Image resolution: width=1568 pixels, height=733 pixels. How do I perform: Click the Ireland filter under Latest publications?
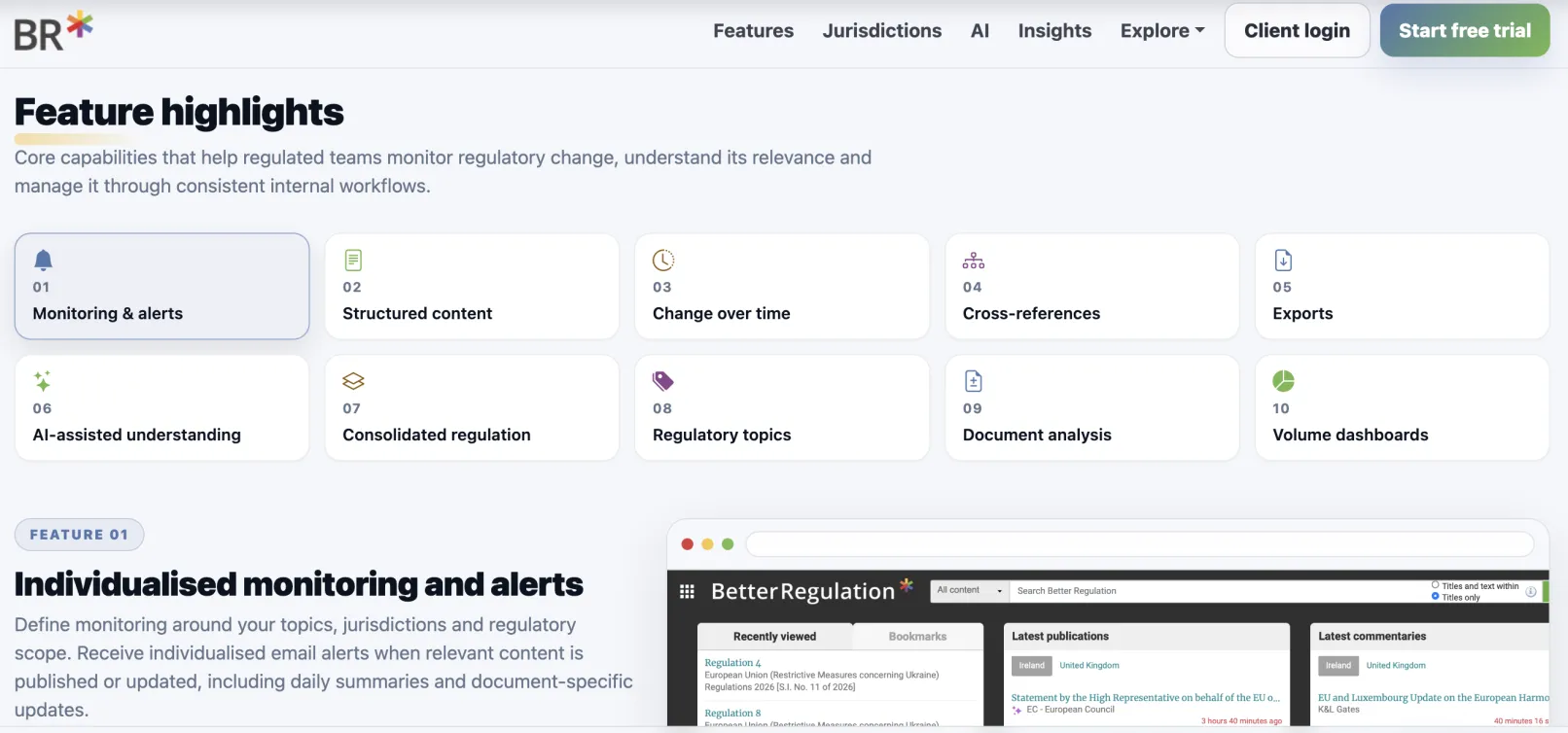pyautogui.click(x=1032, y=666)
